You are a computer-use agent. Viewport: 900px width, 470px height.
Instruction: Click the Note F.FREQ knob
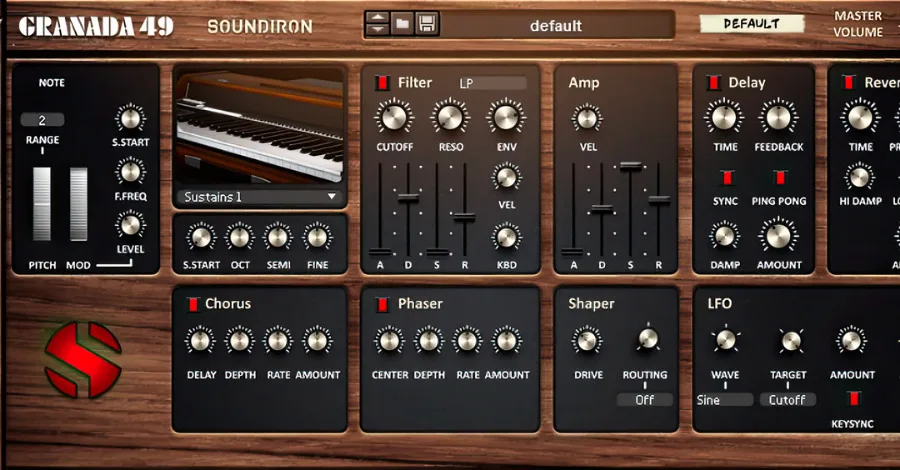[130, 172]
